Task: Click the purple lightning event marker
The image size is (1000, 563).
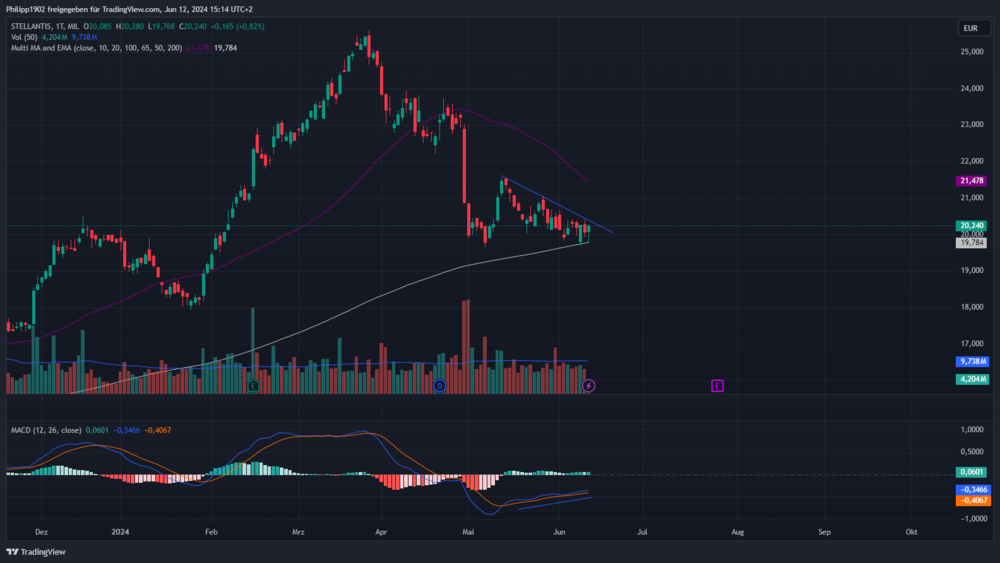Action: 589,386
